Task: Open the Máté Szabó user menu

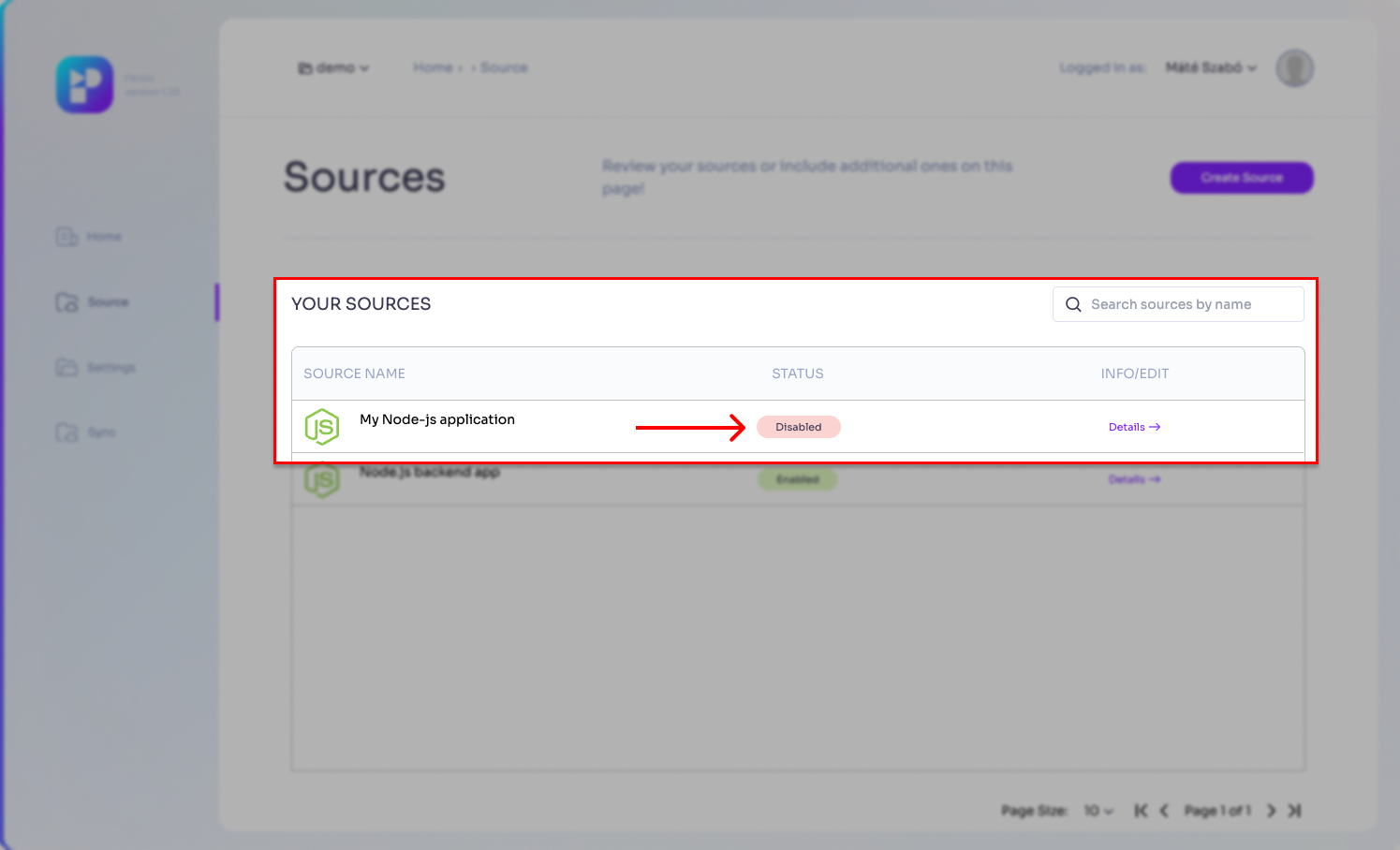Action: tap(1210, 68)
